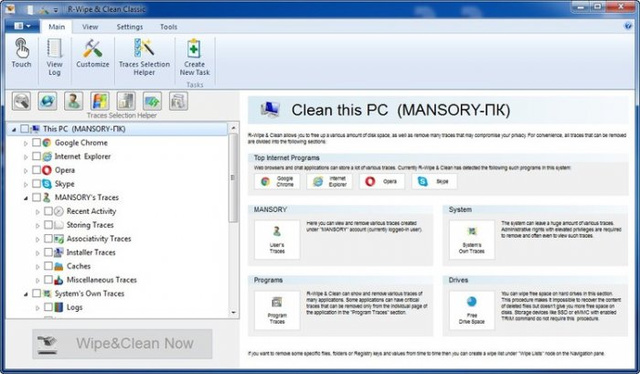Click the Windows flag system helper icon

tap(100, 101)
